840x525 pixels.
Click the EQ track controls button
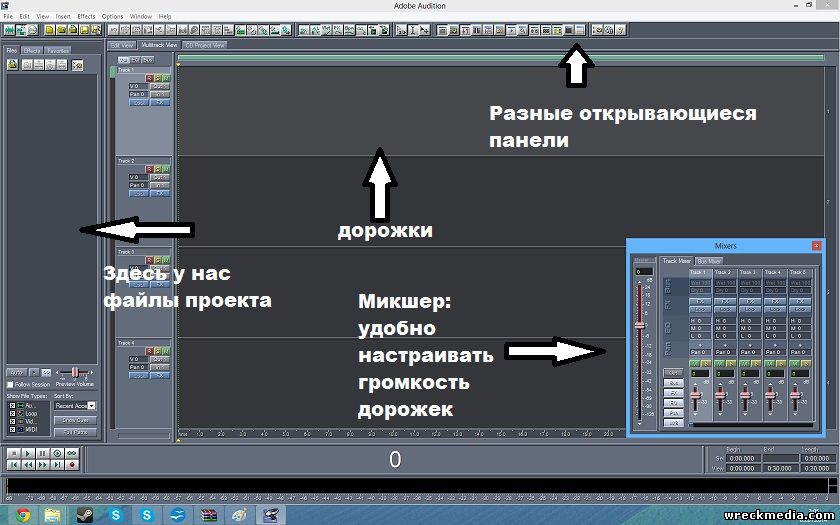[136, 59]
